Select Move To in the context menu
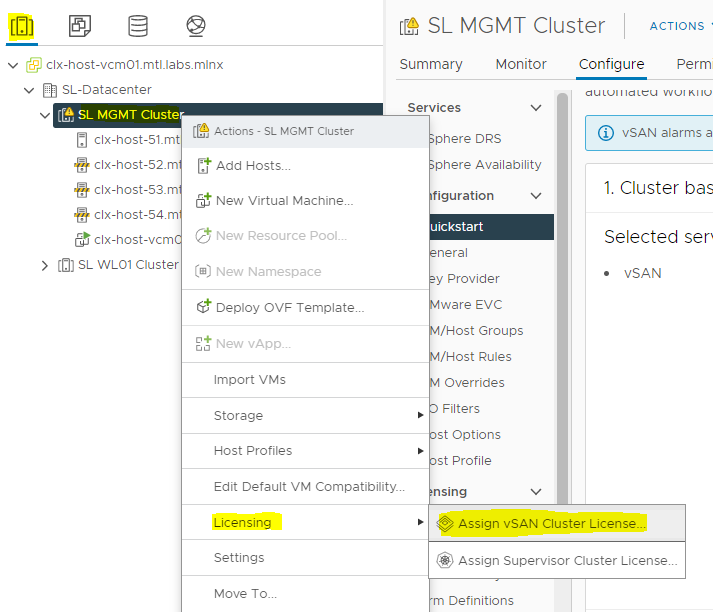 tap(306, 593)
